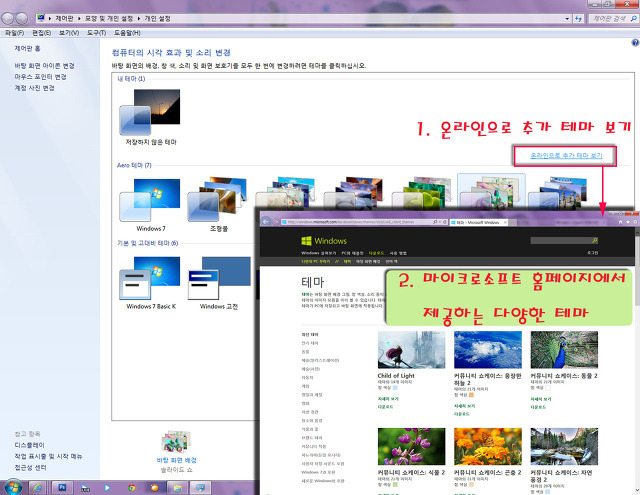
Task: Open the 도움말(H) menu
Action: 127,33
